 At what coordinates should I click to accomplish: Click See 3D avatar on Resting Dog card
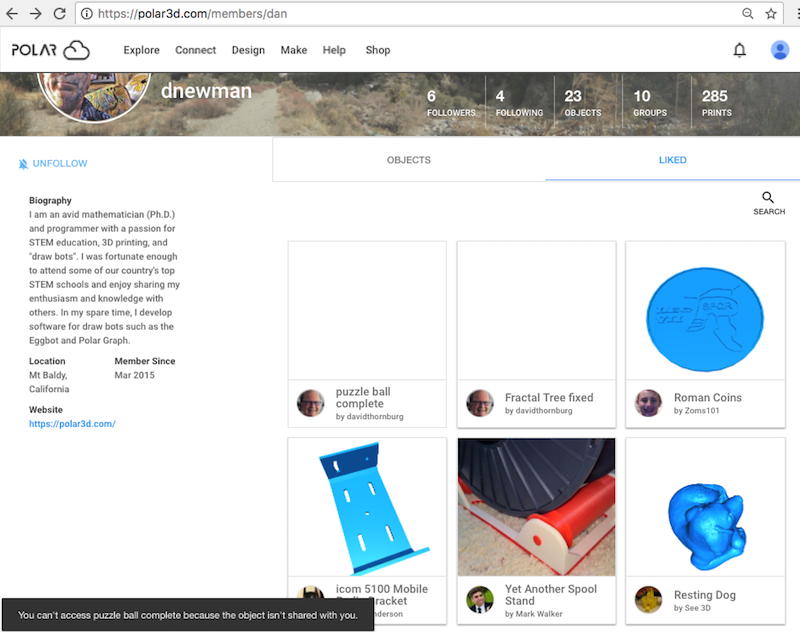tap(648, 599)
